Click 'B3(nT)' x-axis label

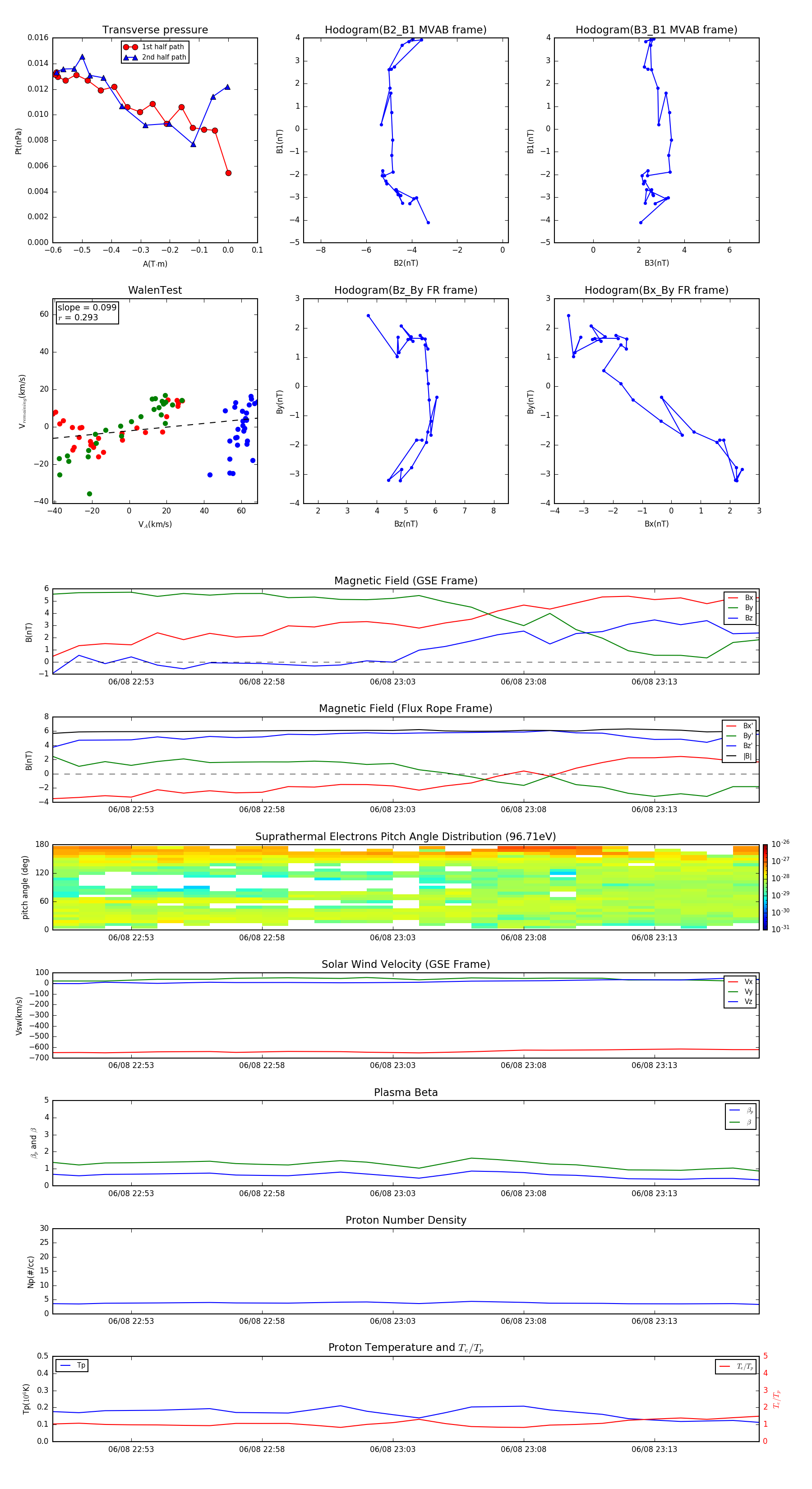click(656, 263)
